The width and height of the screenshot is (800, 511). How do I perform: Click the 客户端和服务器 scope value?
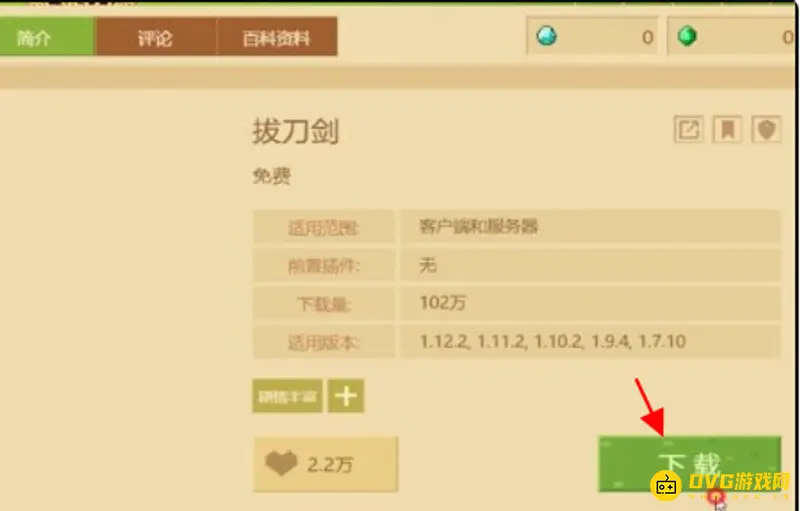click(x=478, y=226)
